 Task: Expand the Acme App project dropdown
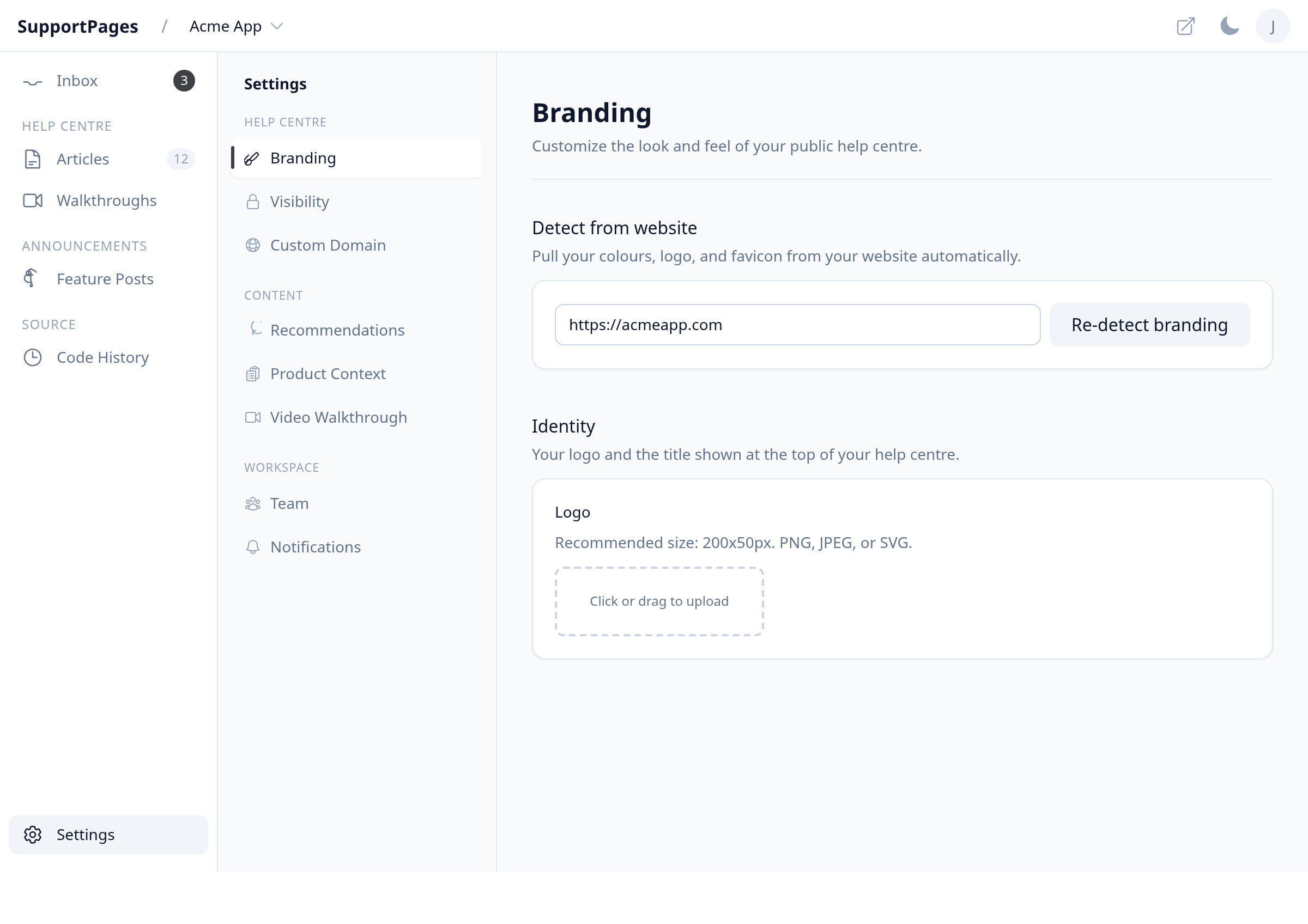[236, 26]
